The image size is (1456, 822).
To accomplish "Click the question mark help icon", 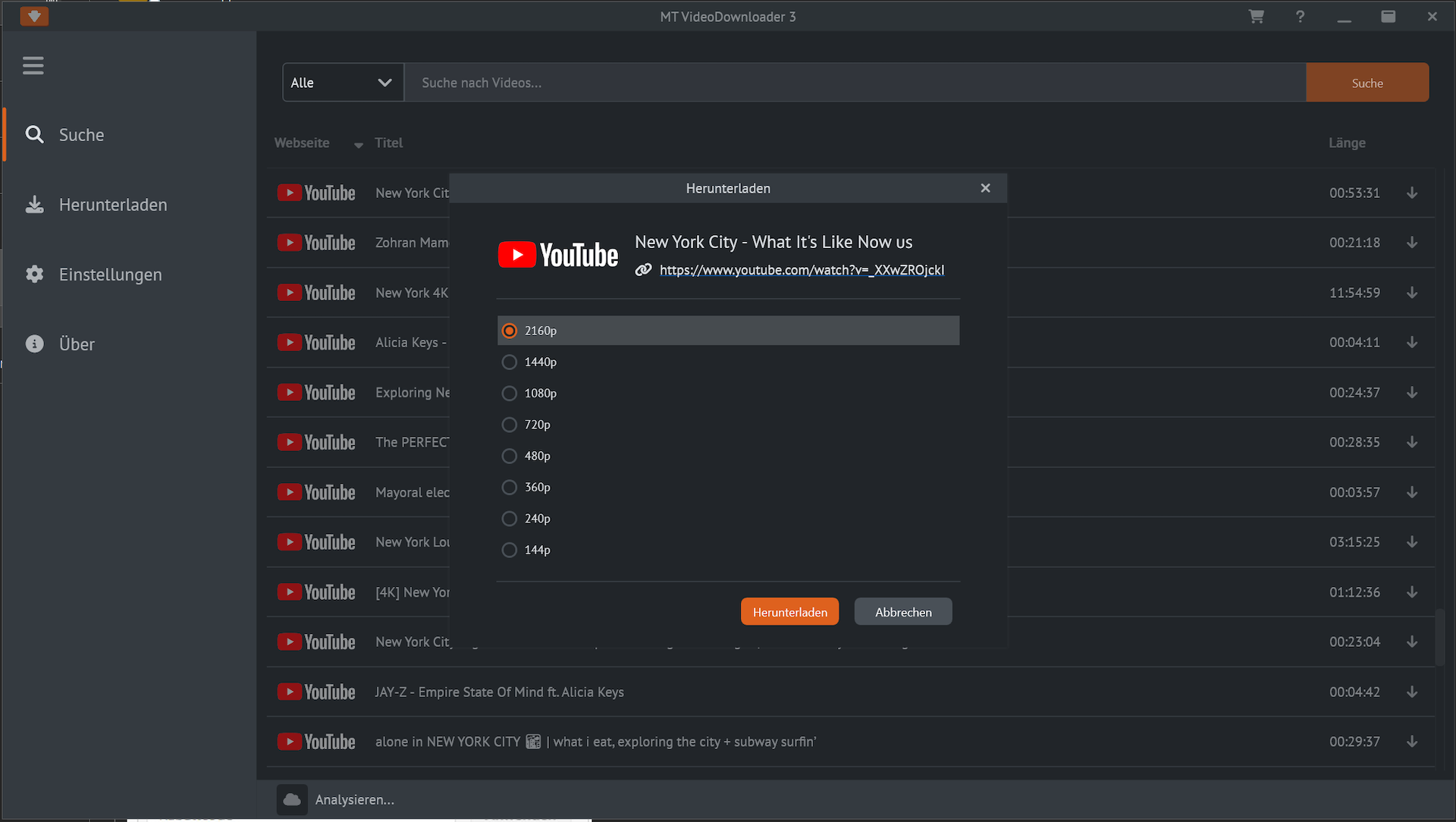I will point(1300,17).
